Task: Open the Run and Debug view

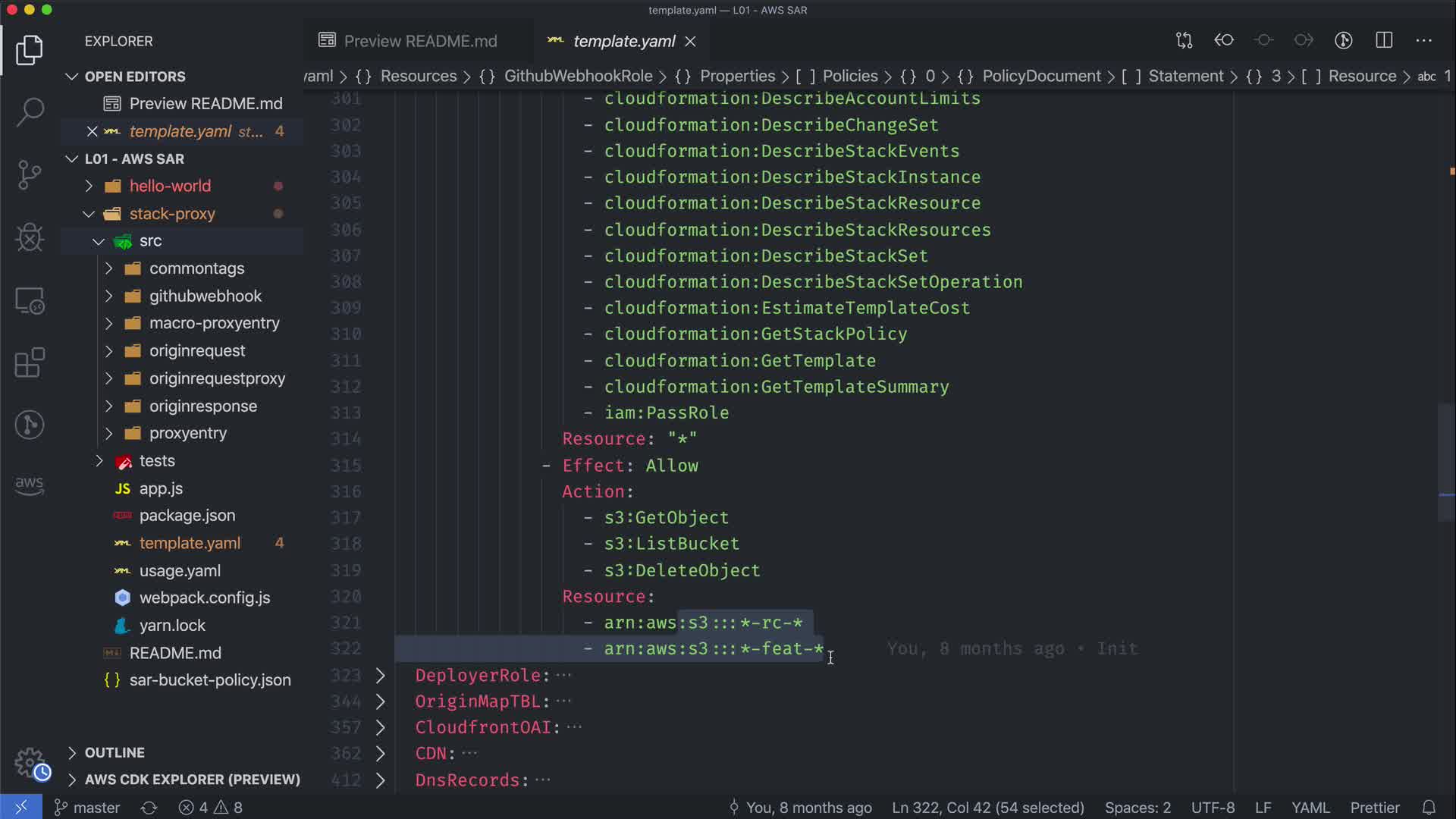Action: (x=30, y=237)
